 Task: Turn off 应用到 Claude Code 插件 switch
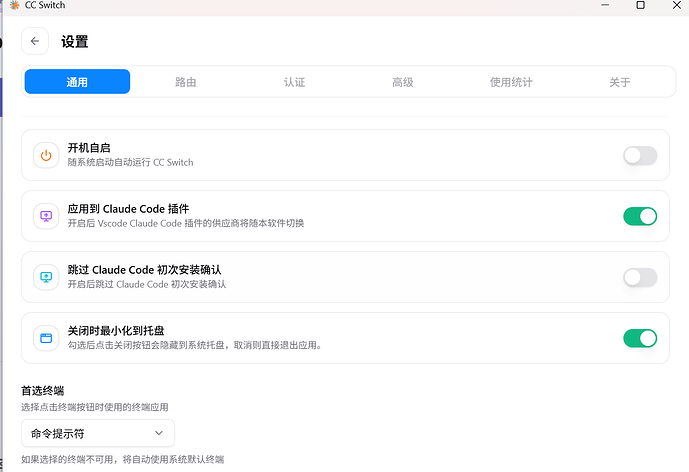click(x=640, y=216)
